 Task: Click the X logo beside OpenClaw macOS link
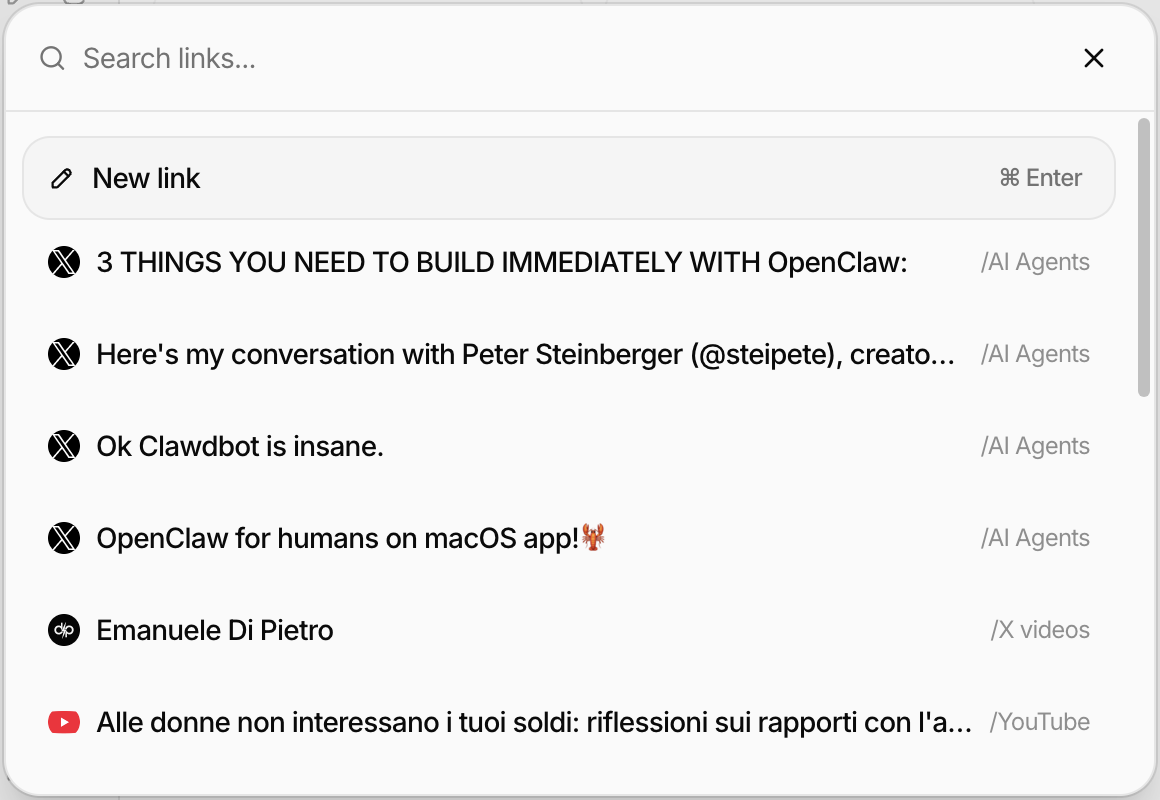tap(64, 539)
